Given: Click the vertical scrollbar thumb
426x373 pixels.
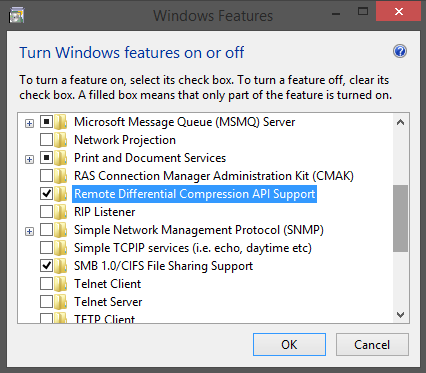Looking at the screenshot, I should coord(400,218).
